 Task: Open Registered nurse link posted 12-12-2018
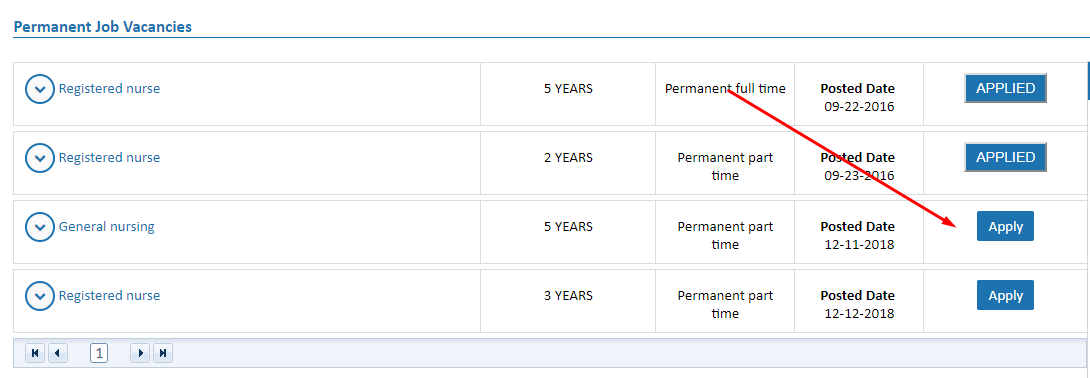[x=109, y=295]
